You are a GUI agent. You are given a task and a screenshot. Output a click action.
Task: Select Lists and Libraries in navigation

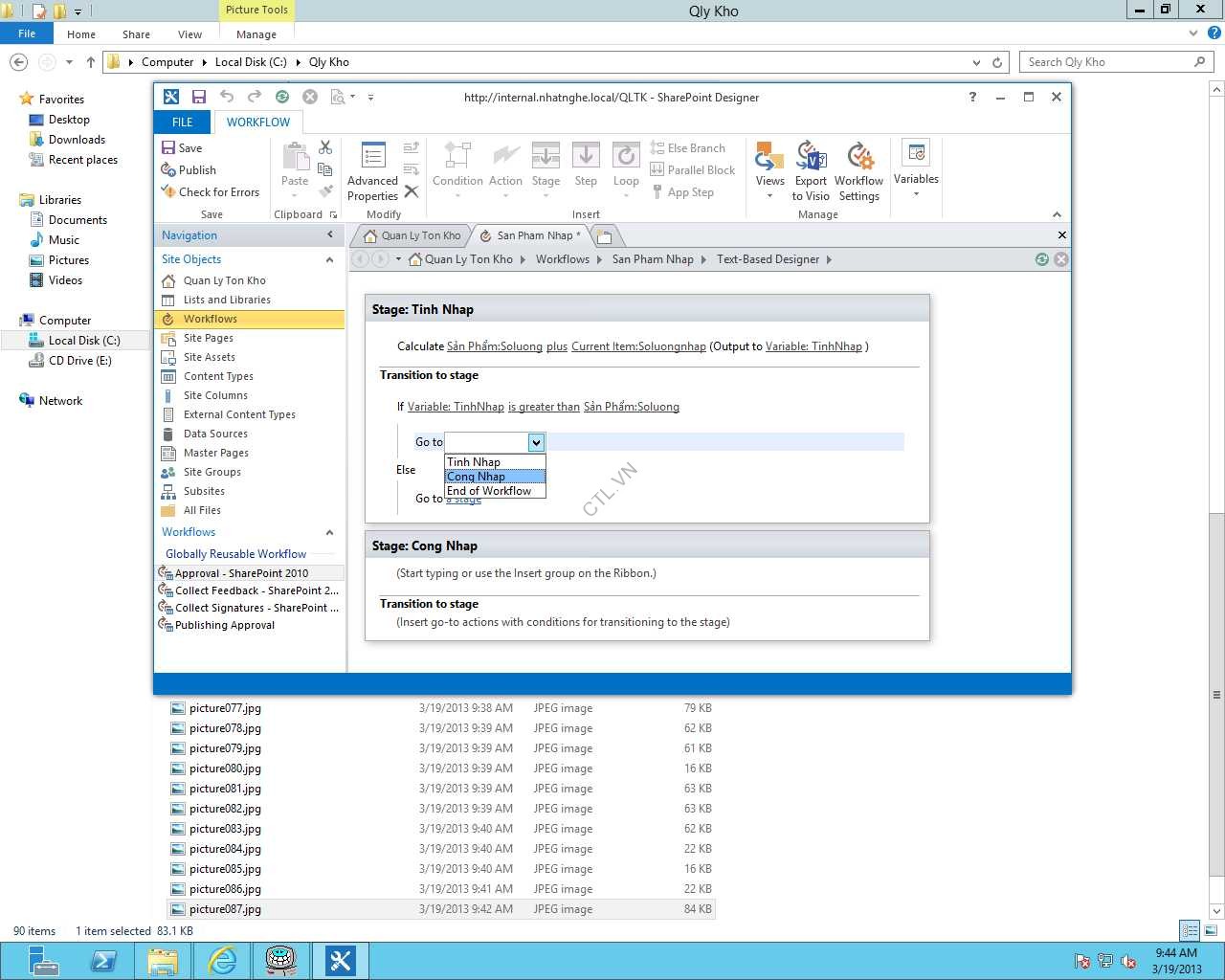(x=227, y=300)
